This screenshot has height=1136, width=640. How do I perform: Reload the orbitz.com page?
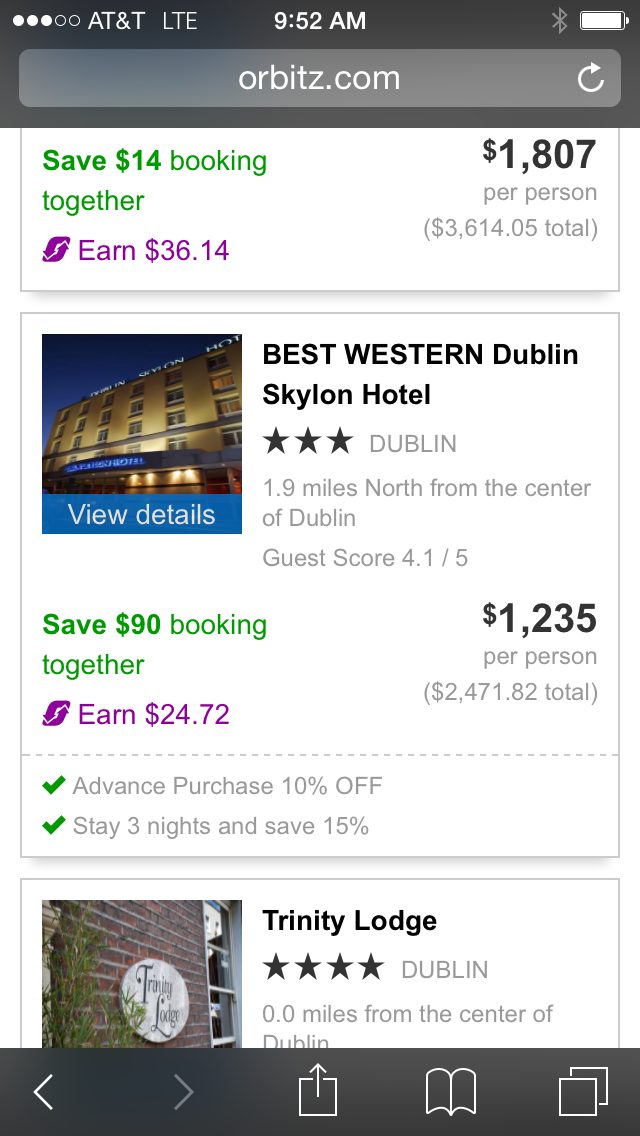(591, 78)
